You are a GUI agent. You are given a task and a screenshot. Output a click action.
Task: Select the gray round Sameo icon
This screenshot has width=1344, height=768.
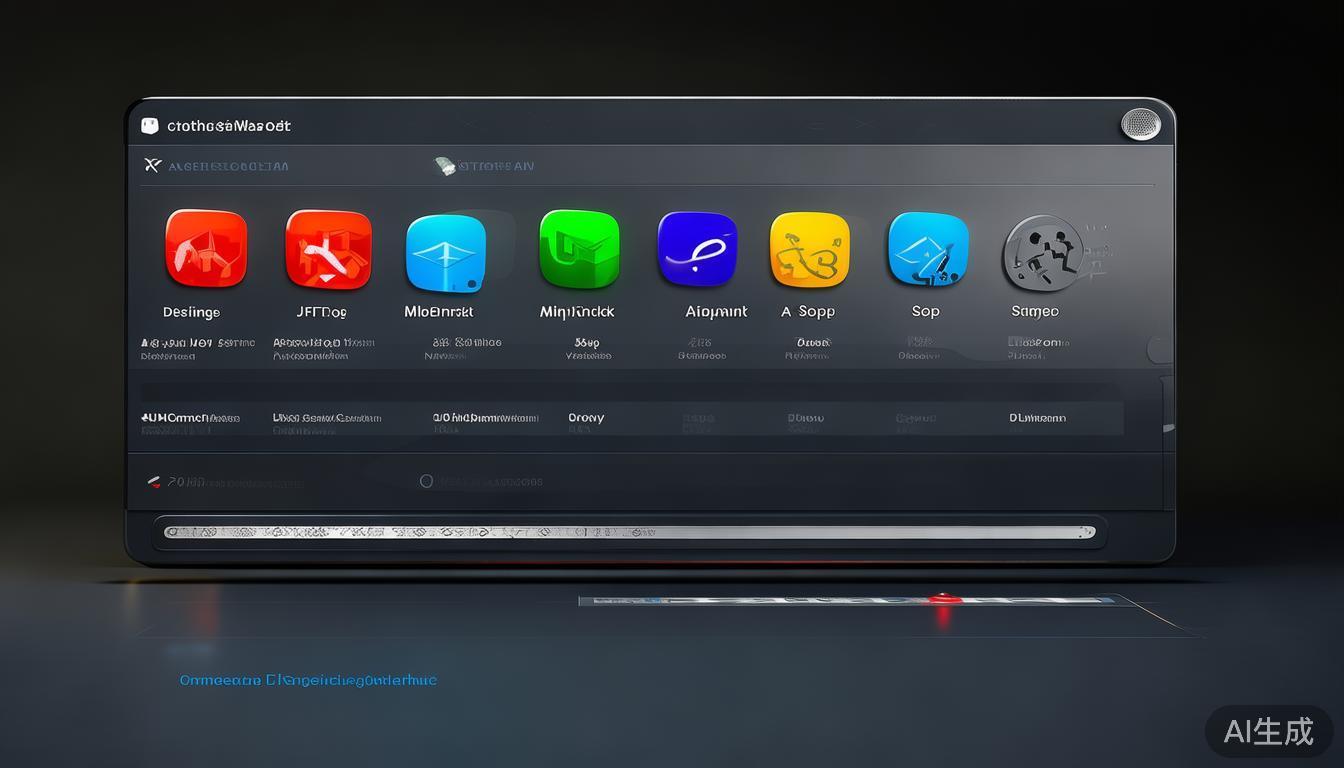pyautogui.click(x=1042, y=253)
